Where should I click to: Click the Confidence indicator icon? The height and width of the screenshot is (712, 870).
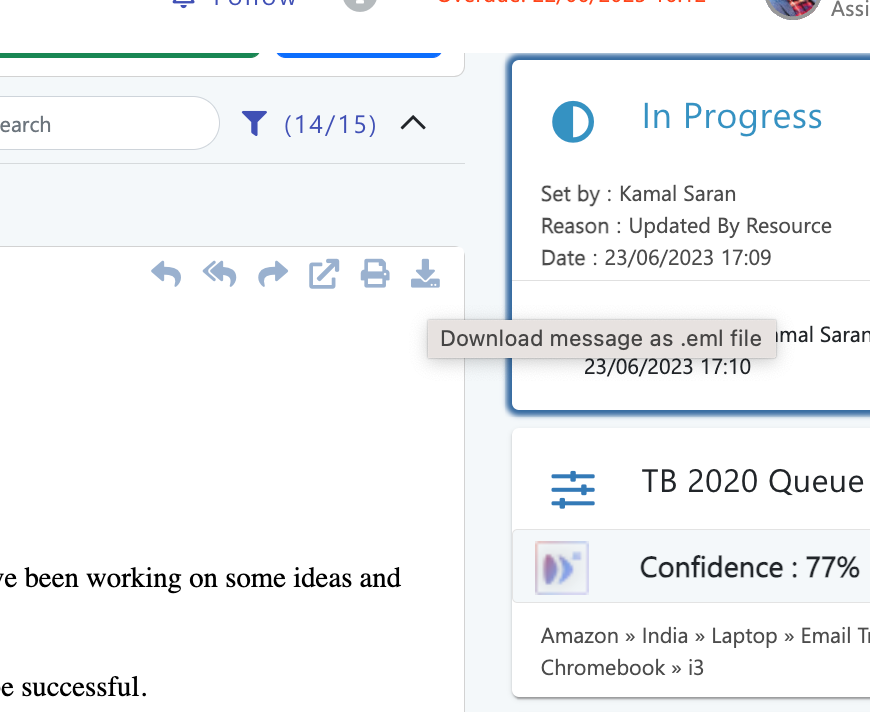561,568
